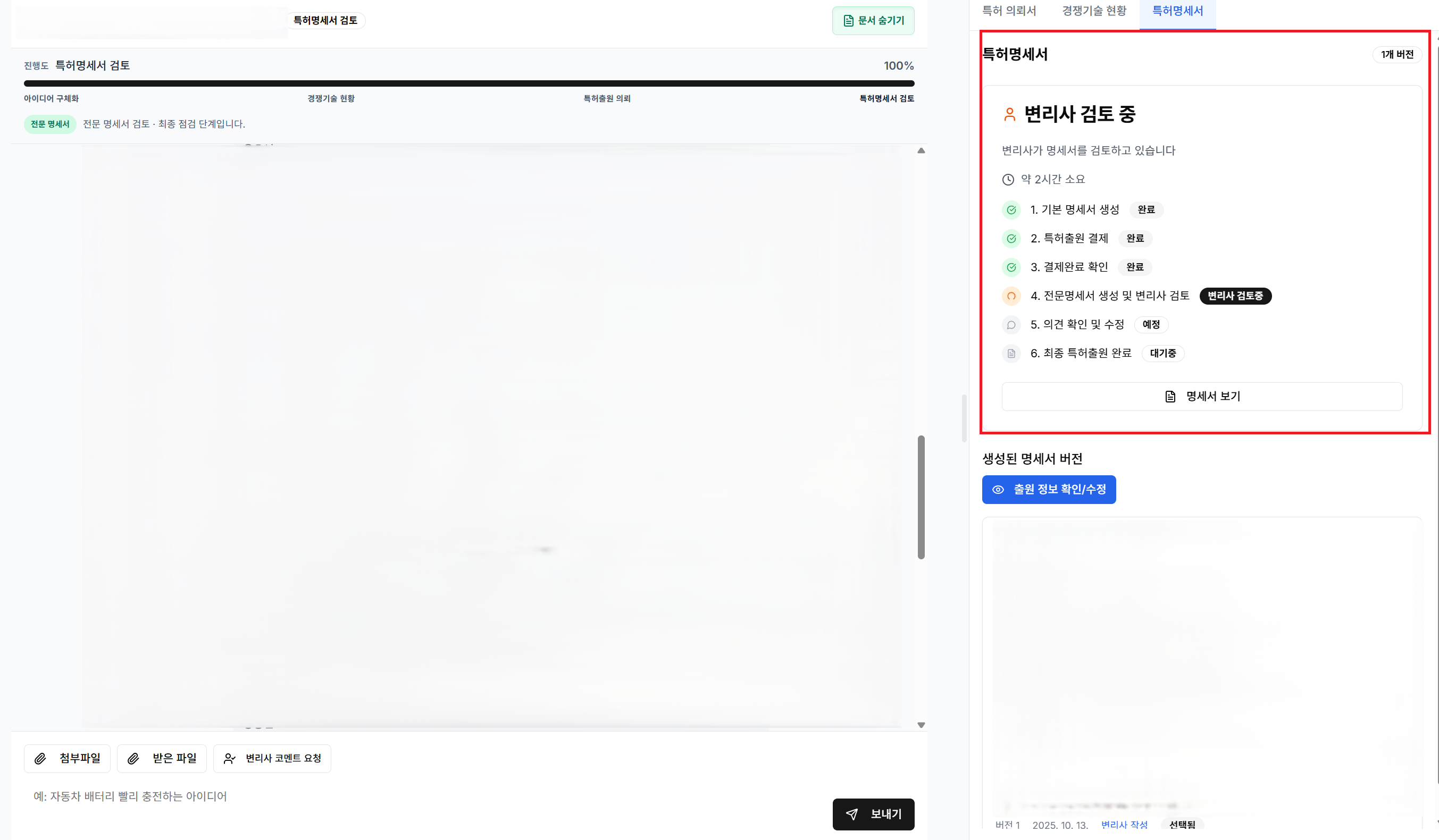Click the 대기중 status badge
Image resolution: width=1439 pixels, height=840 pixels.
(x=1162, y=353)
